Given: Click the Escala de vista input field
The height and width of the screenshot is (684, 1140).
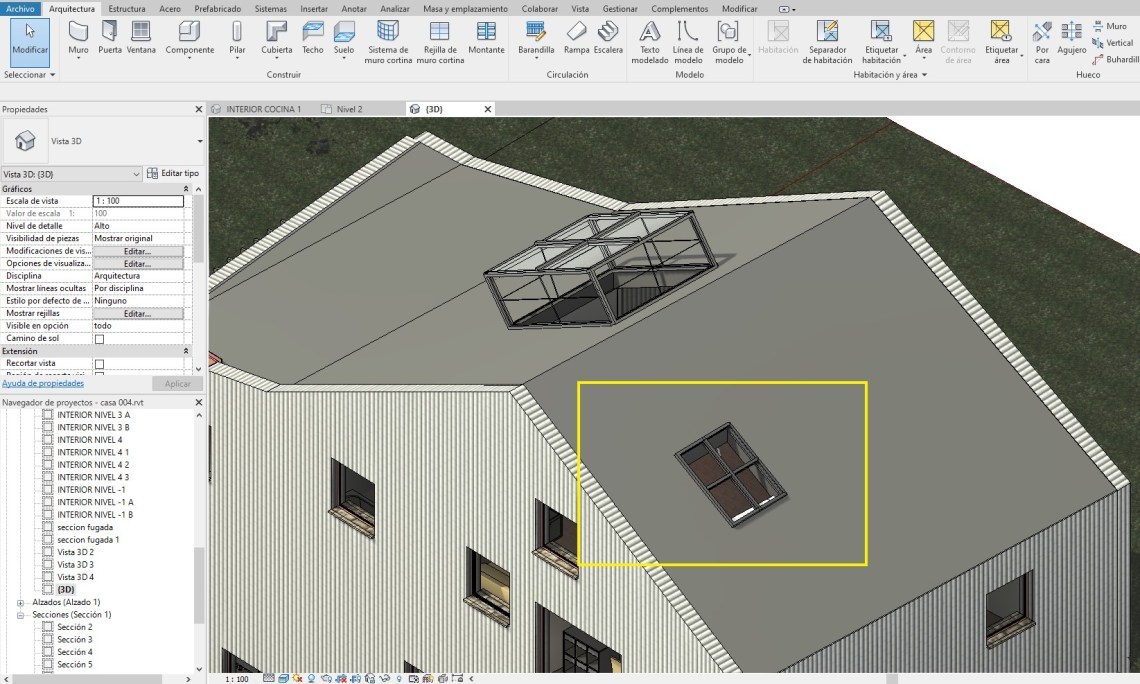Looking at the screenshot, I should [x=138, y=201].
